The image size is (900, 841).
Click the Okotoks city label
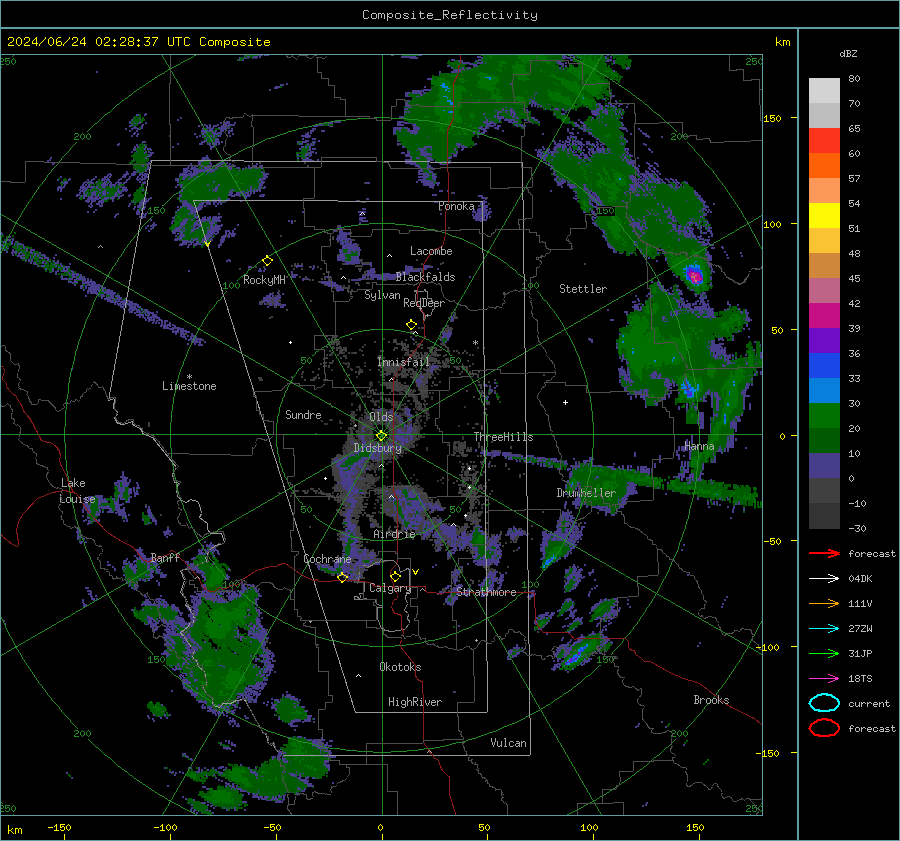pos(400,667)
